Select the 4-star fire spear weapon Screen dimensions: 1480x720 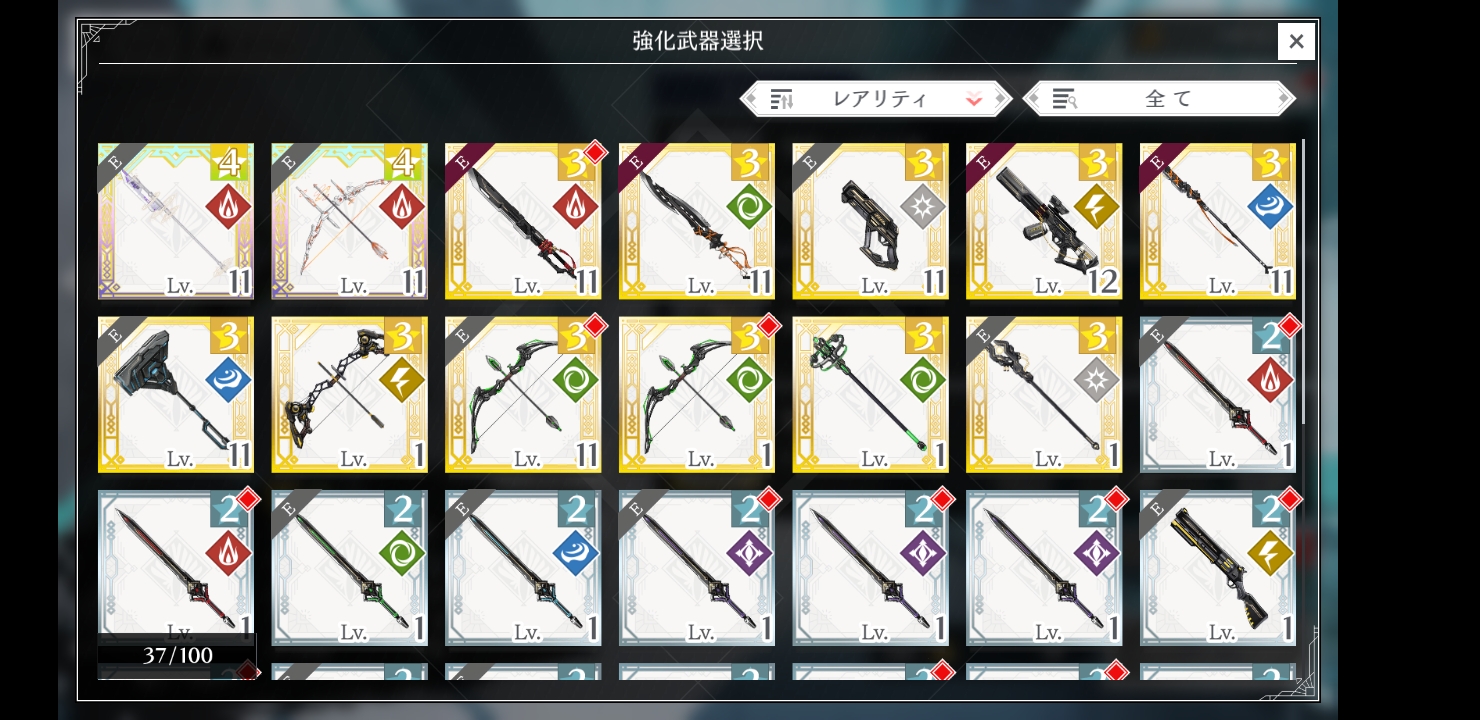tap(176, 221)
